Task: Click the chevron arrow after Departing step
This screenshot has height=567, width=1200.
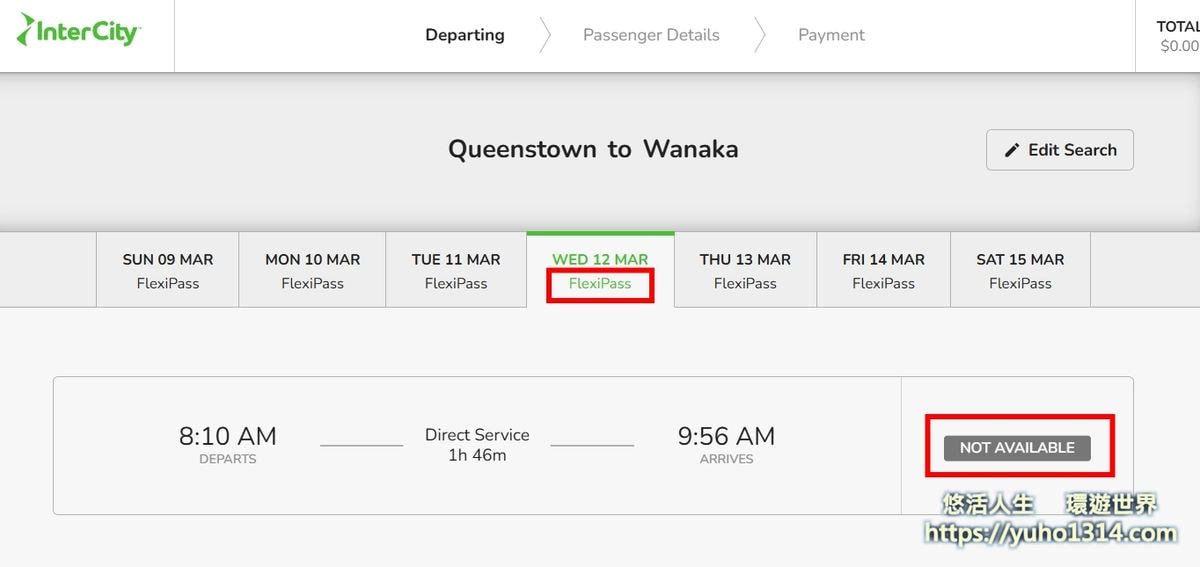Action: tap(544, 35)
